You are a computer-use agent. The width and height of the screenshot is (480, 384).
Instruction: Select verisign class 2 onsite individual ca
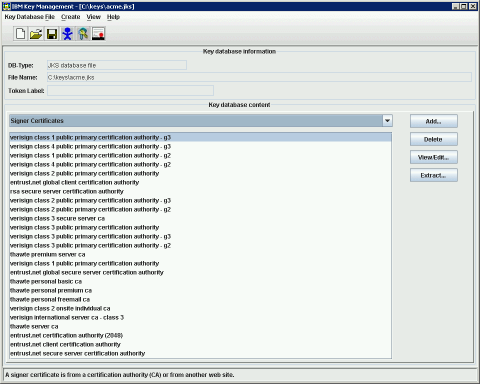click(x=200, y=308)
